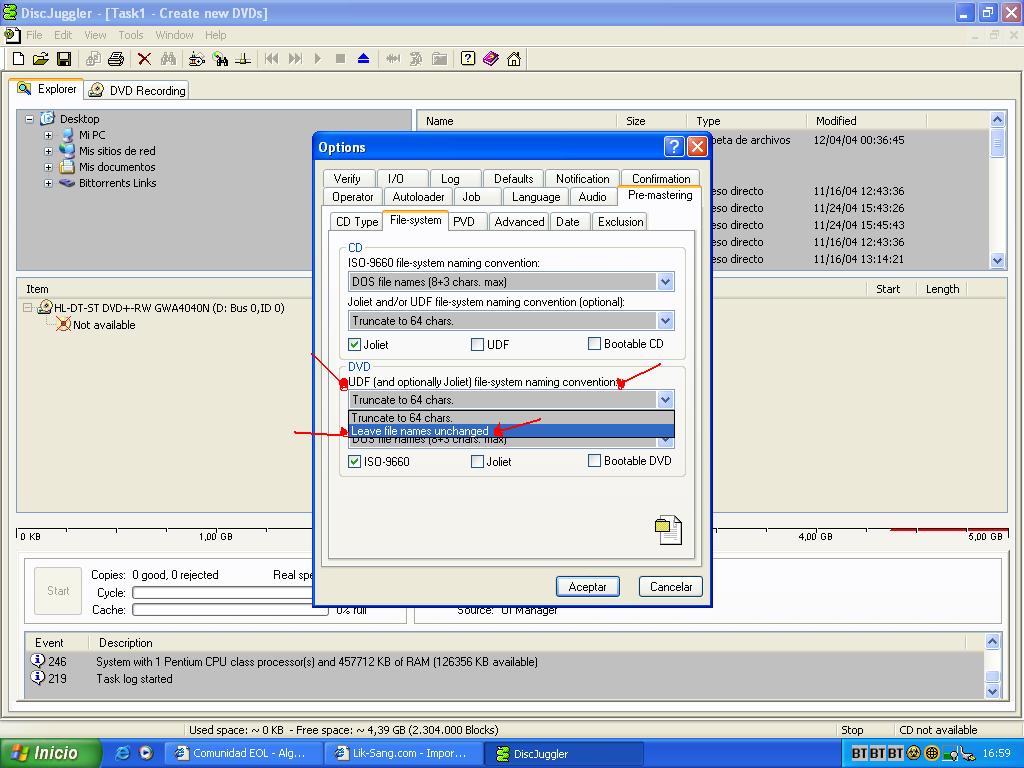The width and height of the screenshot is (1024, 768).
Task: Open the ISO-9660 naming convention dropdown for CD
Action: [665, 282]
